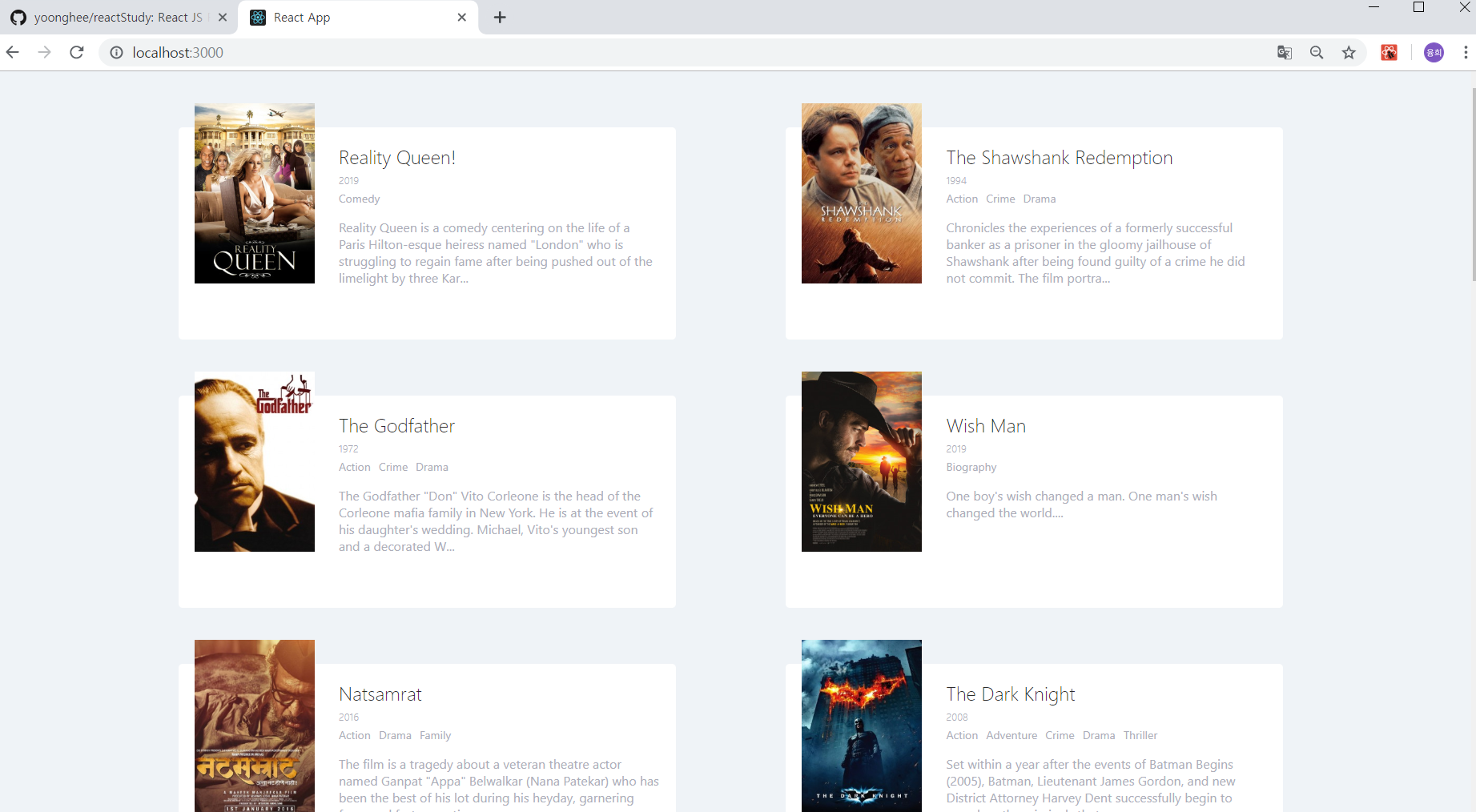Image resolution: width=1476 pixels, height=812 pixels.
Task: Close the React App tab
Action: pos(462,17)
